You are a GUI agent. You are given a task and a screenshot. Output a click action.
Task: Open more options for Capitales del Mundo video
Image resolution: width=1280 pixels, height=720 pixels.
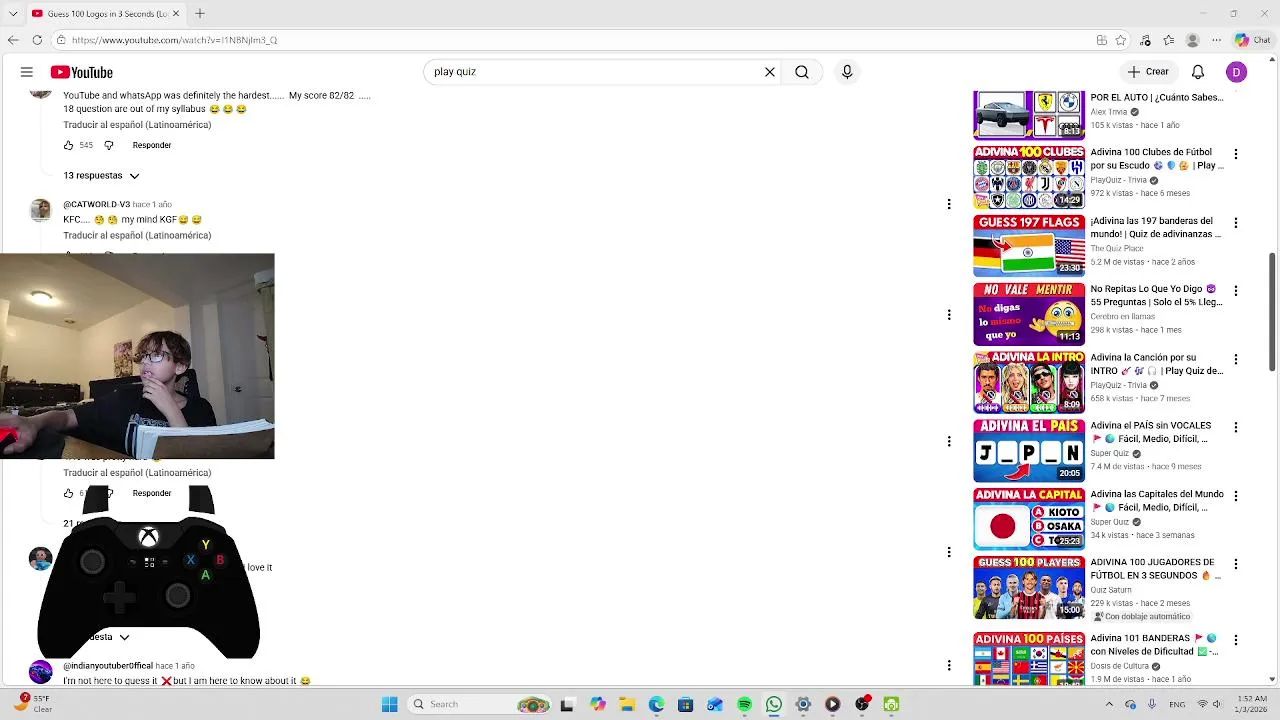tap(1236, 495)
